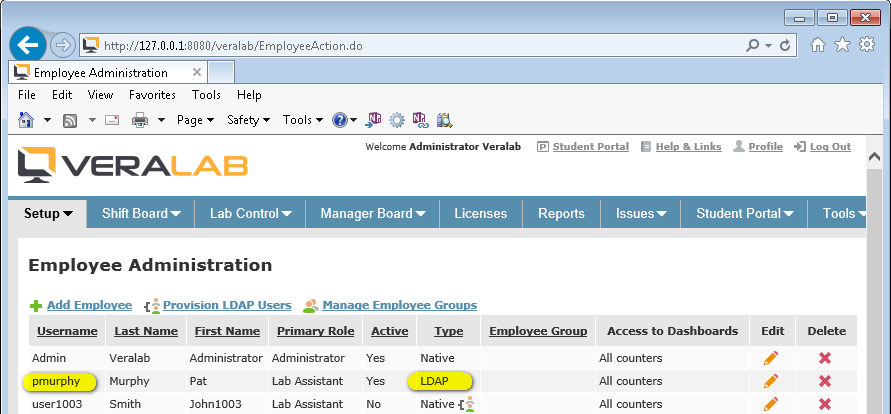Open a new blank browser tab
891x414 pixels.
pos(221,73)
